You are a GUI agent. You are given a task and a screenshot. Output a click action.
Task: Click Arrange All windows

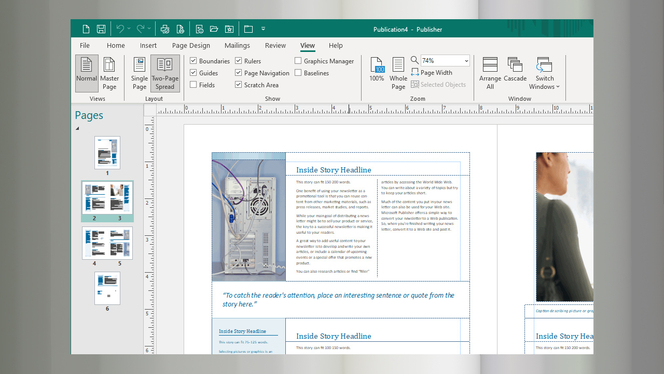[x=490, y=73]
